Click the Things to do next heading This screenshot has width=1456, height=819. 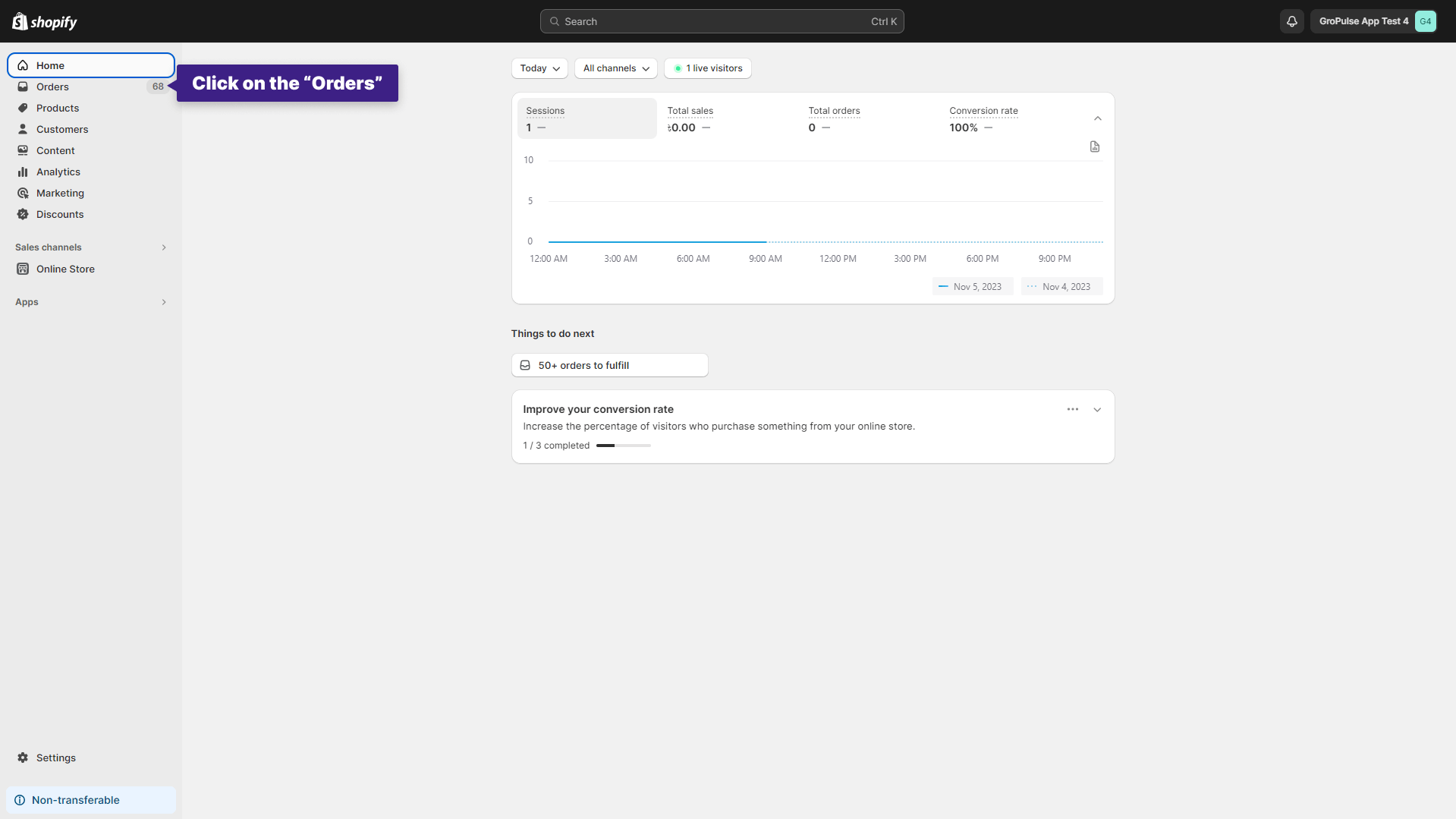tap(552, 334)
